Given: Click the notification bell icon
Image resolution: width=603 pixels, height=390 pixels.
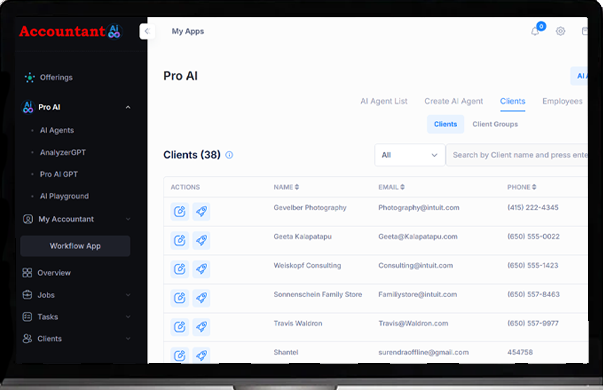Looking at the screenshot, I should (x=535, y=31).
